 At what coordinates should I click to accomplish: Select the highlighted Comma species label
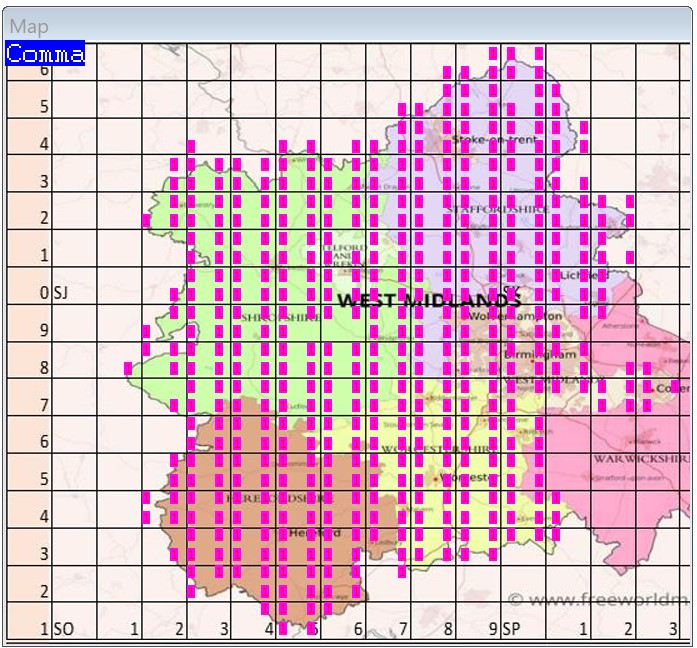(45, 54)
